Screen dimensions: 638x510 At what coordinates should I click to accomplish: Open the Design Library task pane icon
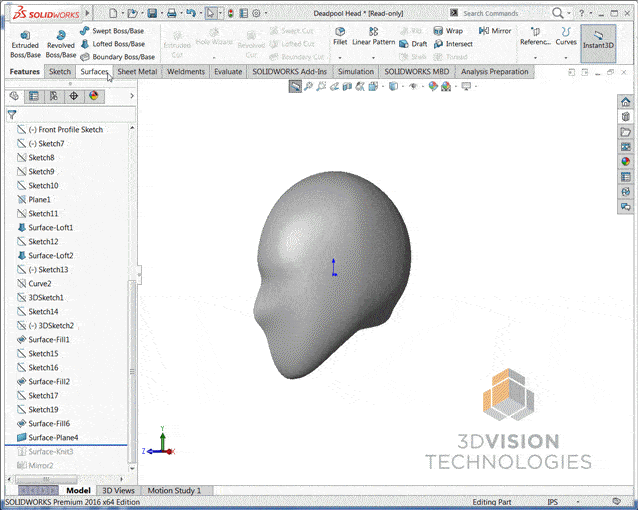point(625,117)
